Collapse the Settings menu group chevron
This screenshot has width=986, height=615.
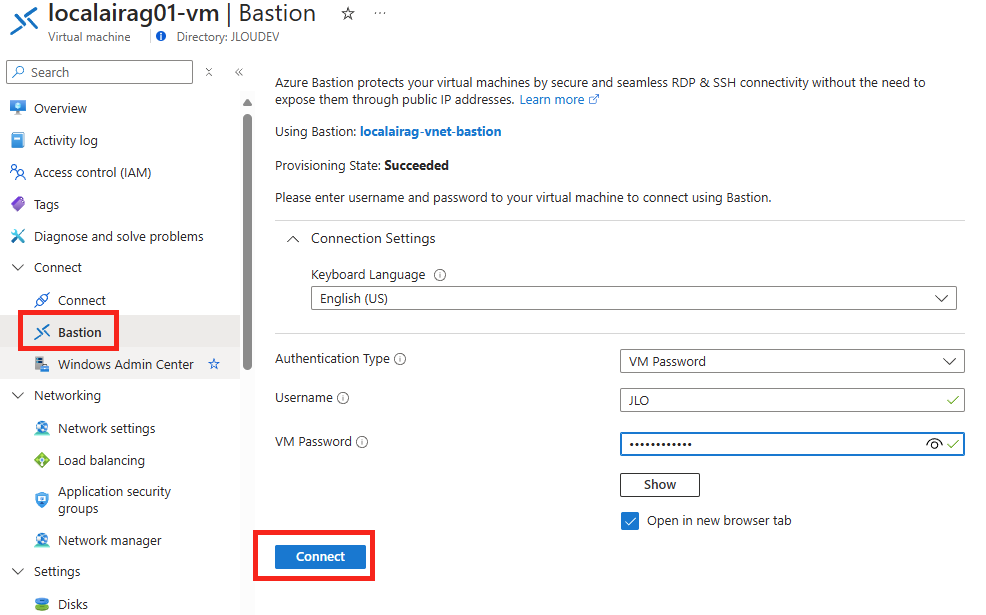(18, 572)
